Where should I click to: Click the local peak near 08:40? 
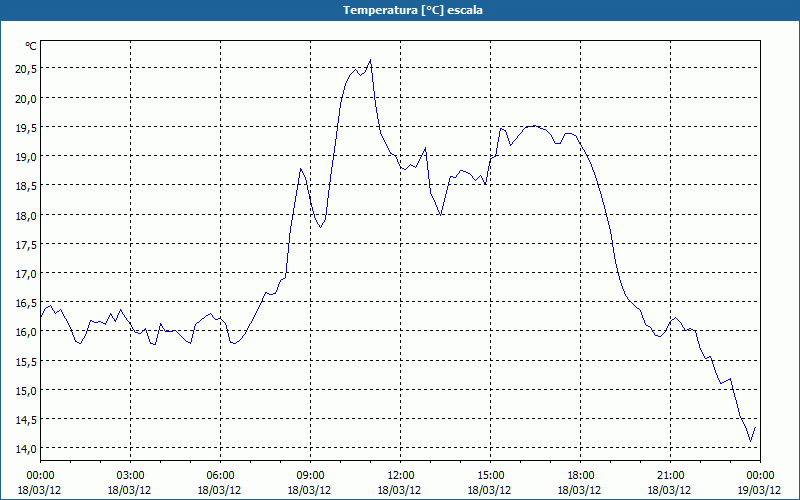(x=301, y=169)
